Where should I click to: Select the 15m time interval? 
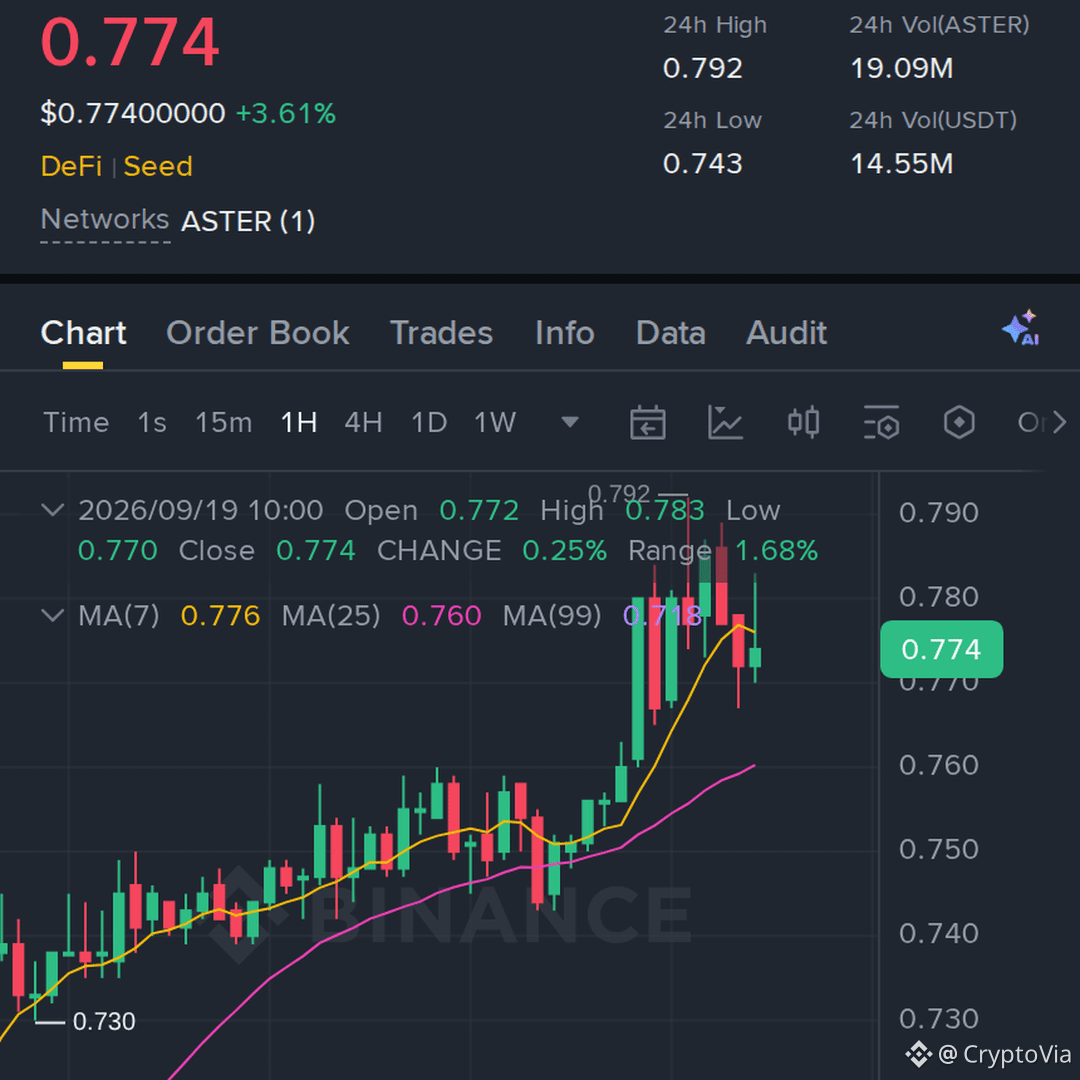pyautogui.click(x=223, y=422)
